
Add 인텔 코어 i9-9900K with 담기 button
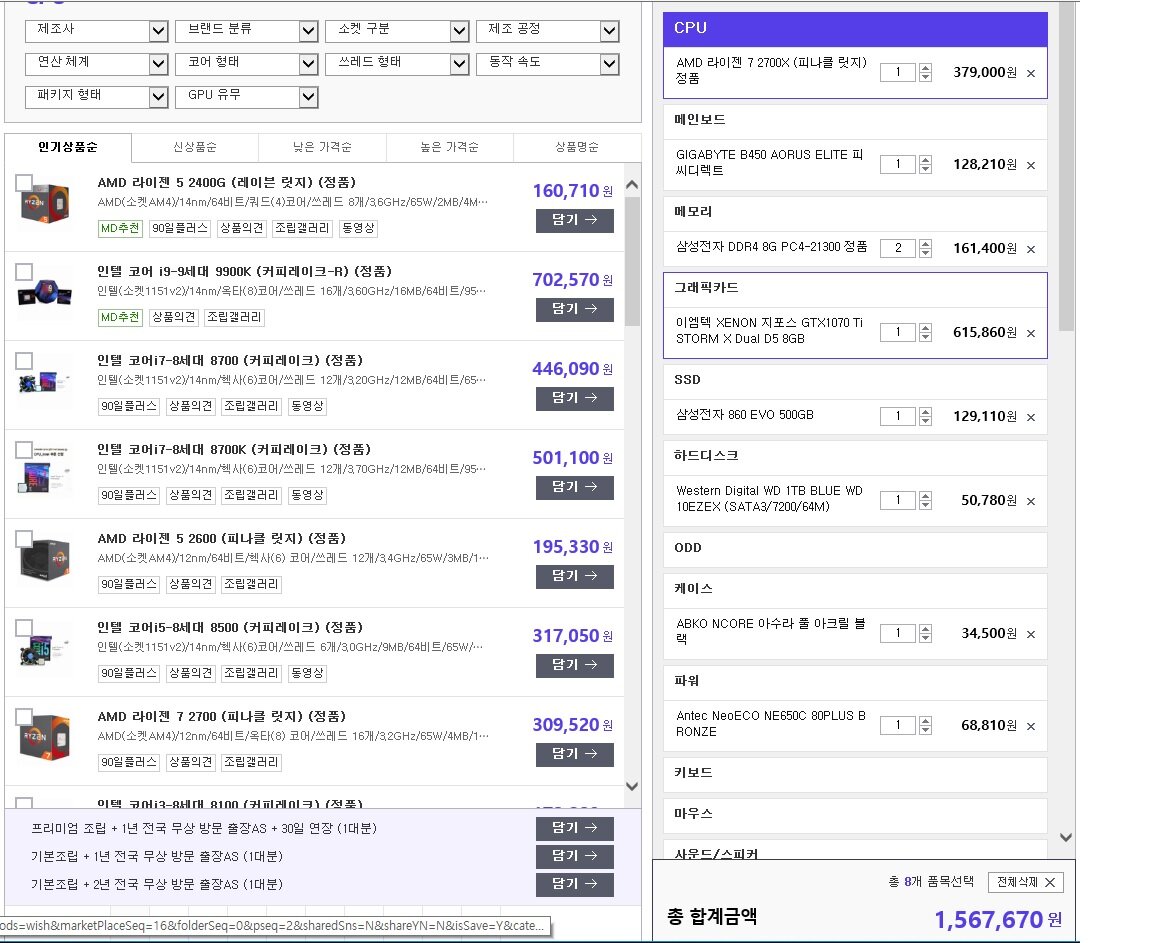tap(575, 309)
